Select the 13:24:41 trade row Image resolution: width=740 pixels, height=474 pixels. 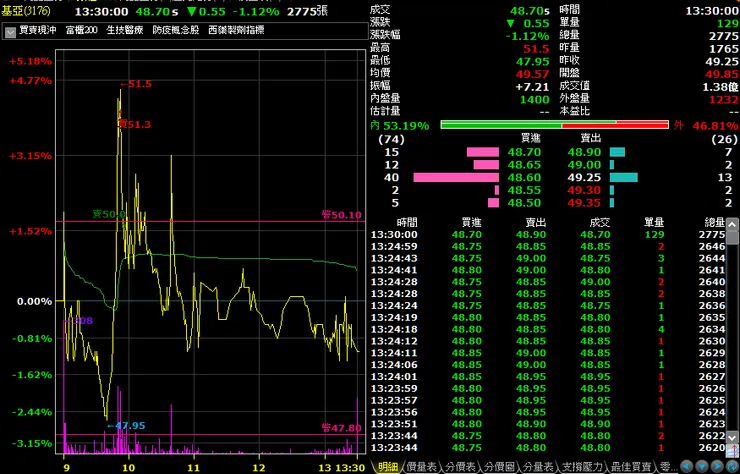click(547, 270)
